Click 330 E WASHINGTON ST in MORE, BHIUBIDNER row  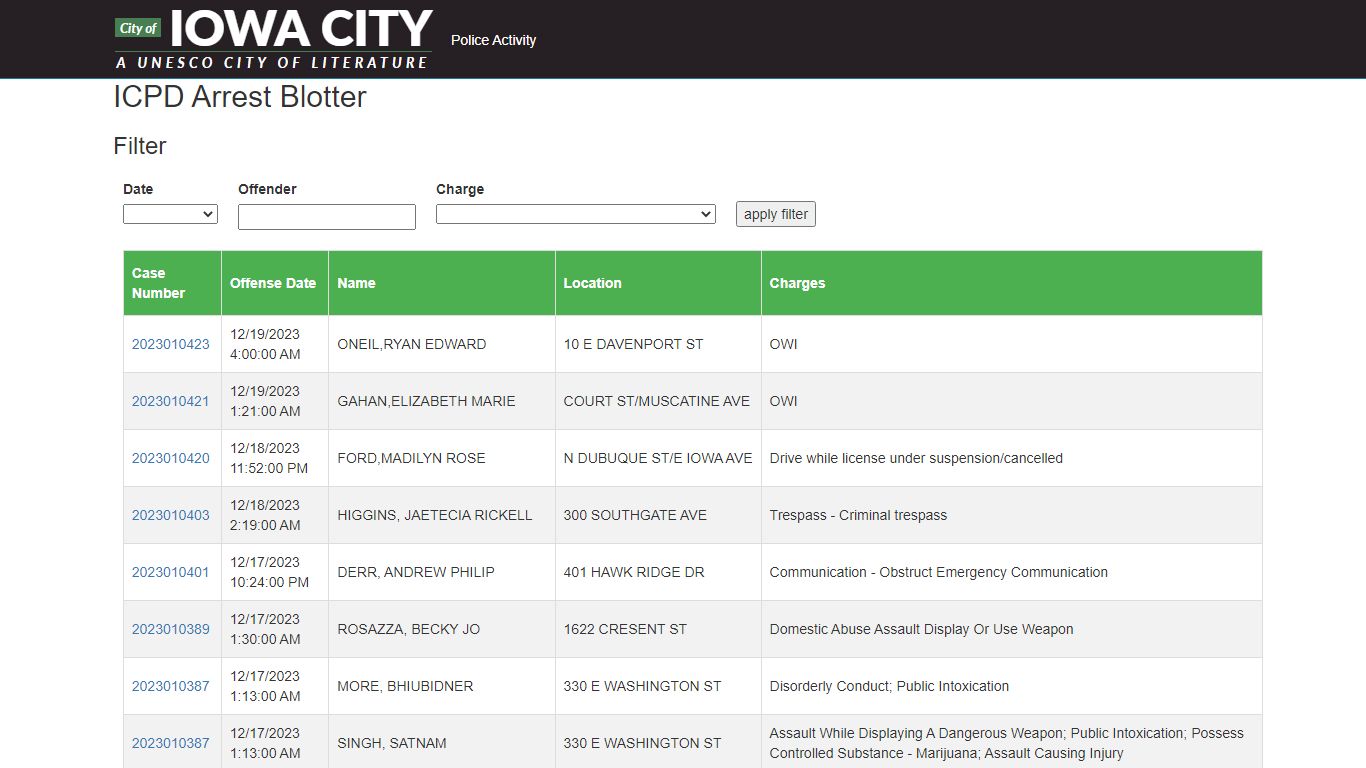[x=642, y=686]
